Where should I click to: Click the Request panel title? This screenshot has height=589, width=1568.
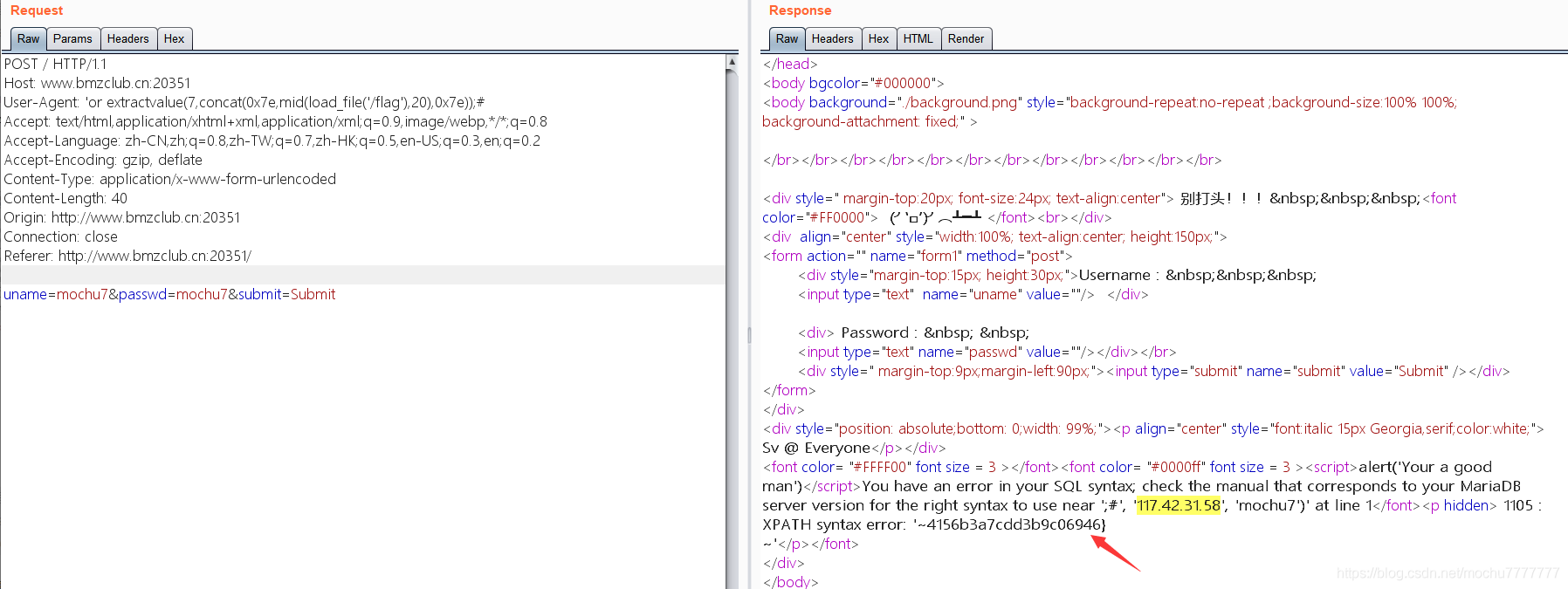click(x=37, y=10)
